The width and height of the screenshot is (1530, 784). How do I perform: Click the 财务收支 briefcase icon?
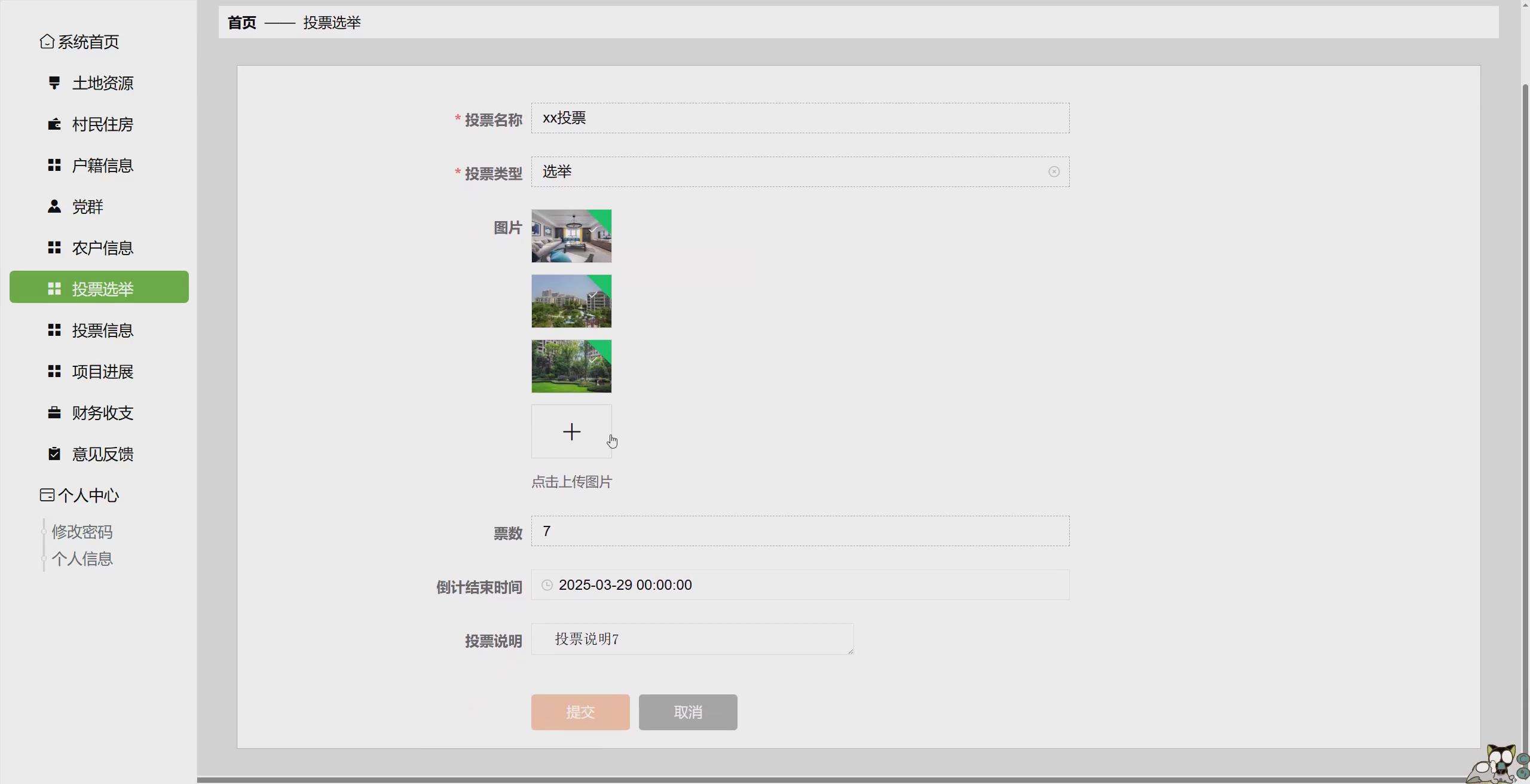point(54,412)
